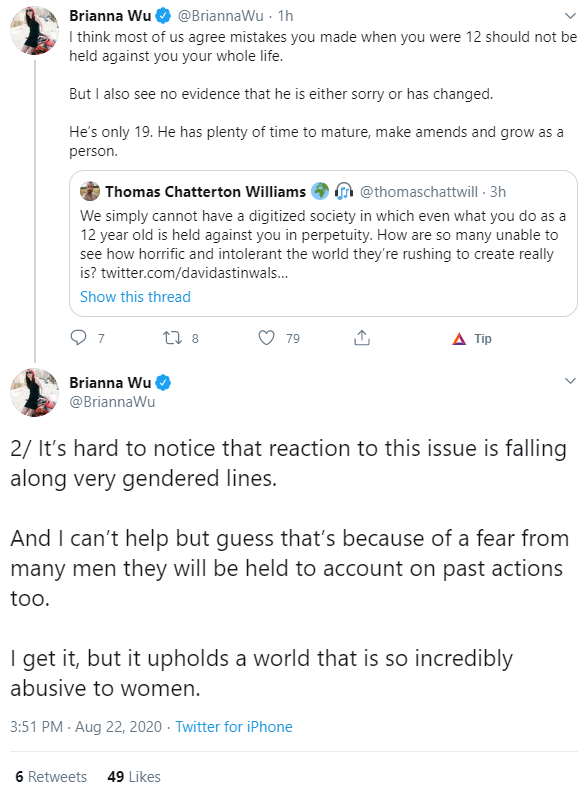Open Brianna Wu's avatar on the first tweet
The image size is (588, 796).
[x=35, y=30]
